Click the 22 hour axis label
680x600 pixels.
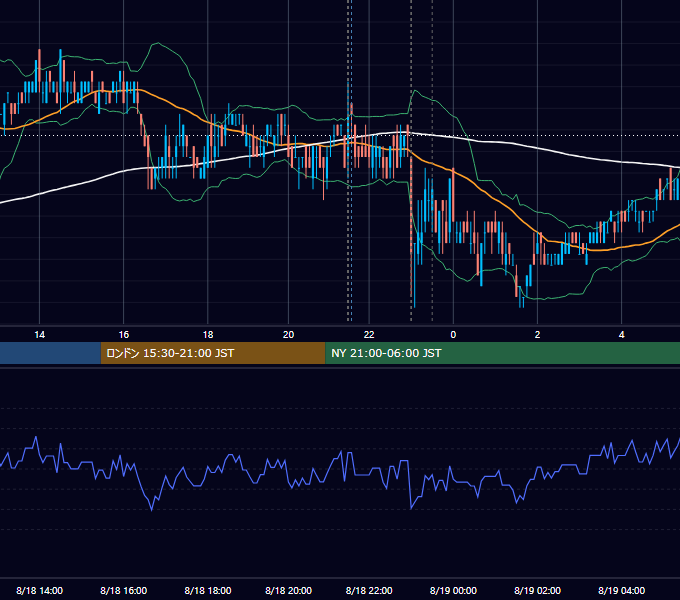point(369,335)
